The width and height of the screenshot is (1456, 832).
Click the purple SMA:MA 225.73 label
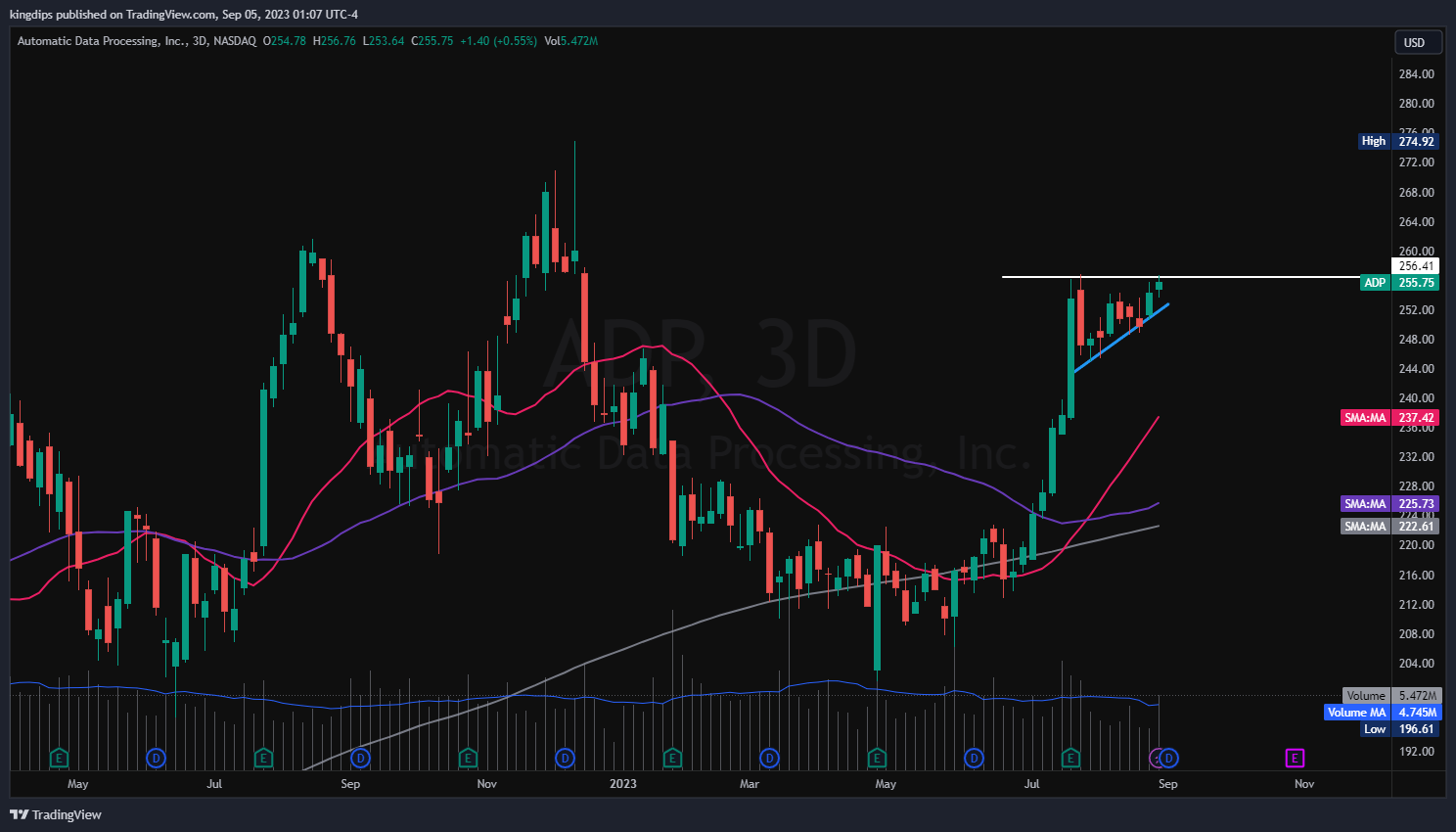pos(1389,504)
